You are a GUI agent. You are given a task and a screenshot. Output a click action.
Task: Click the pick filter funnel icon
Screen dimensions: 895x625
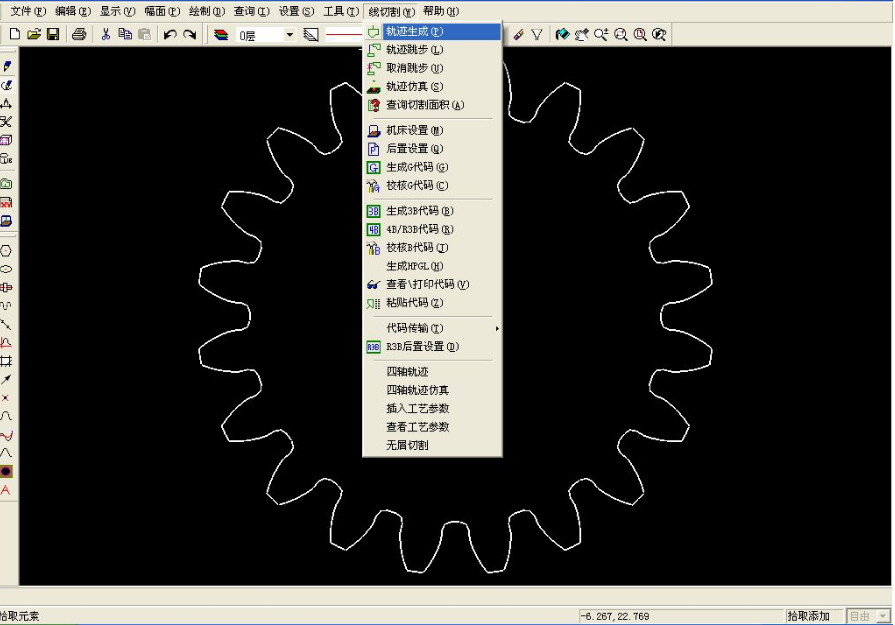point(537,35)
